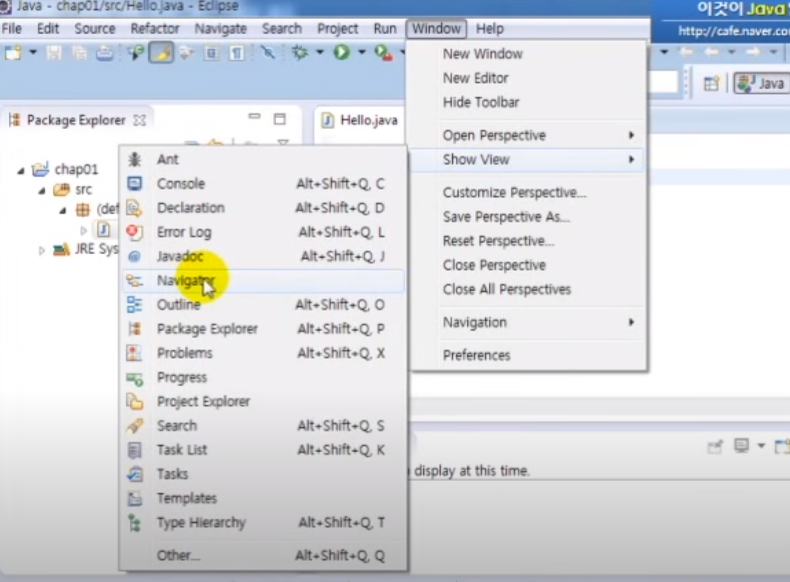Open Preferences from Window menu
This screenshot has height=582, width=790.
[x=527, y=355]
